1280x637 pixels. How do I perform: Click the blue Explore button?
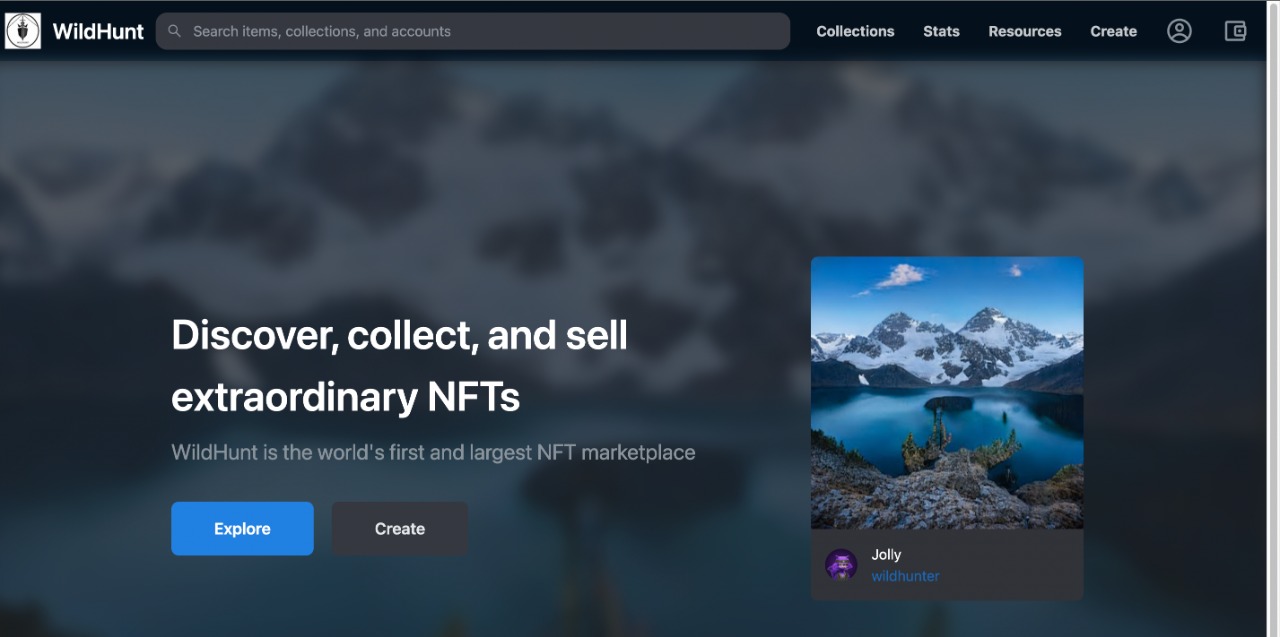pyautogui.click(x=242, y=528)
